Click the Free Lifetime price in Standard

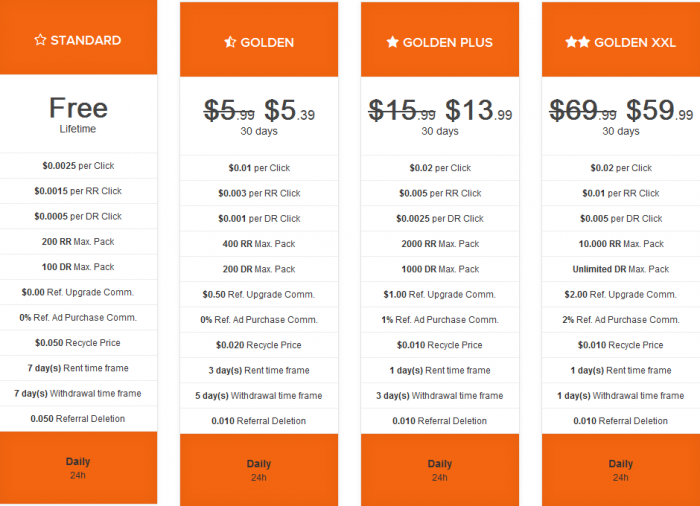click(x=78, y=114)
